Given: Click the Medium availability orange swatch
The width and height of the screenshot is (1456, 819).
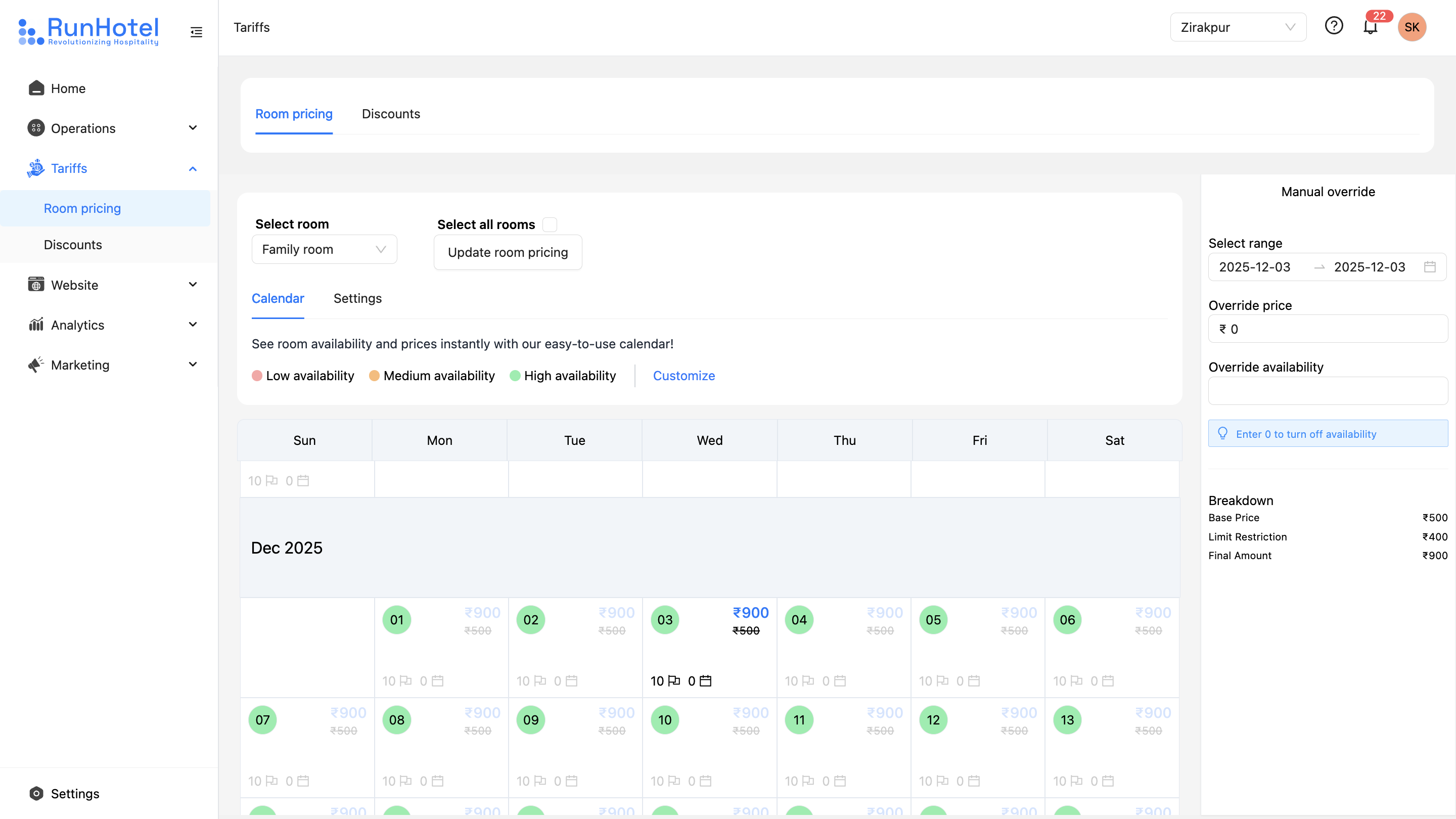Looking at the screenshot, I should (x=374, y=376).
